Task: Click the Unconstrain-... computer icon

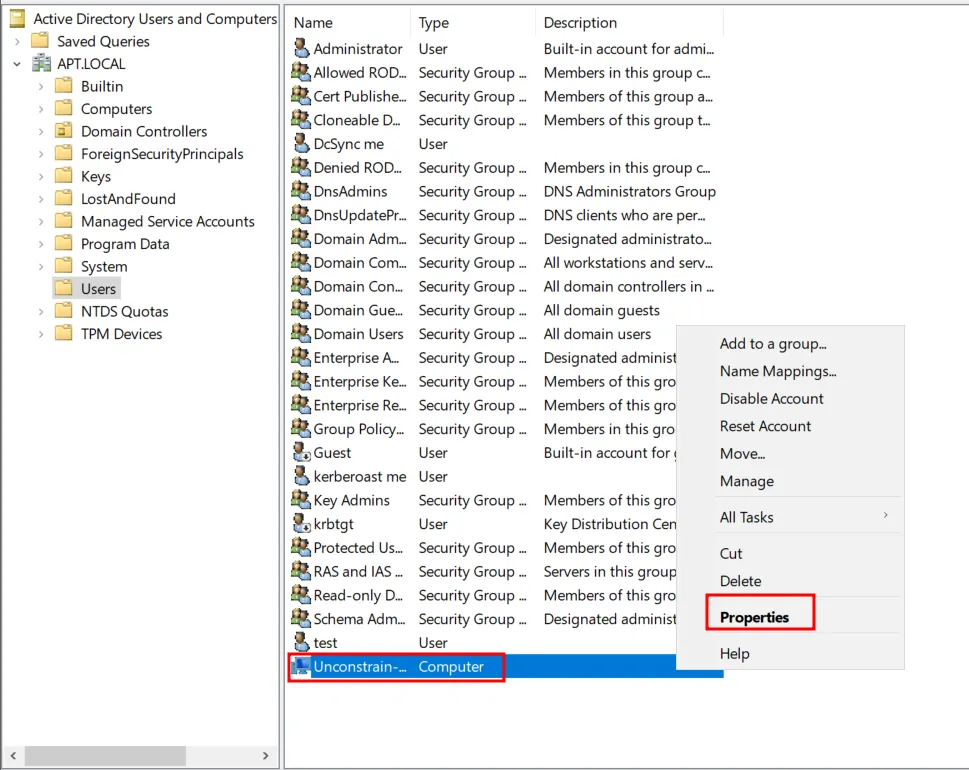Action: pyautogui.click(x=301, y=666)
